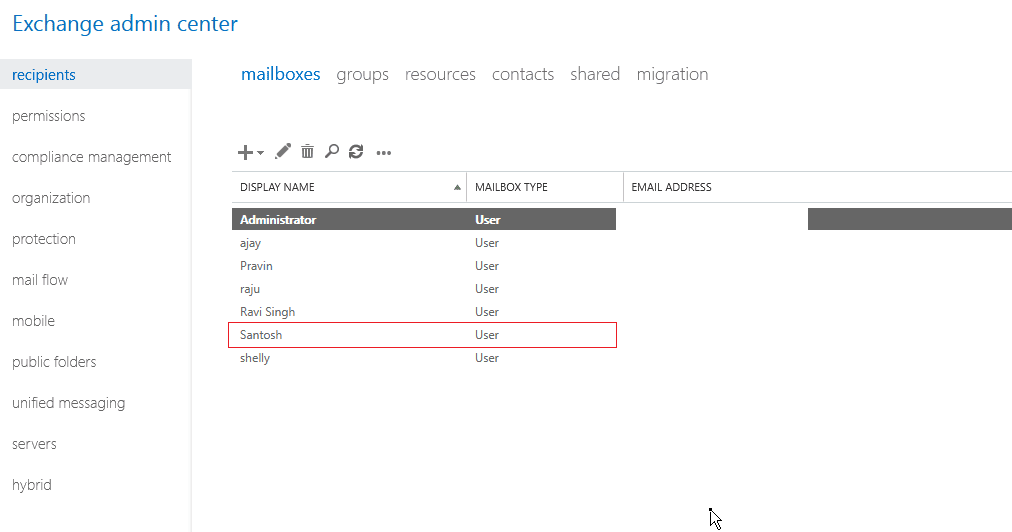Open compliance management section
The height and width of the screenshot is (532, 1012).
point(92,157)
